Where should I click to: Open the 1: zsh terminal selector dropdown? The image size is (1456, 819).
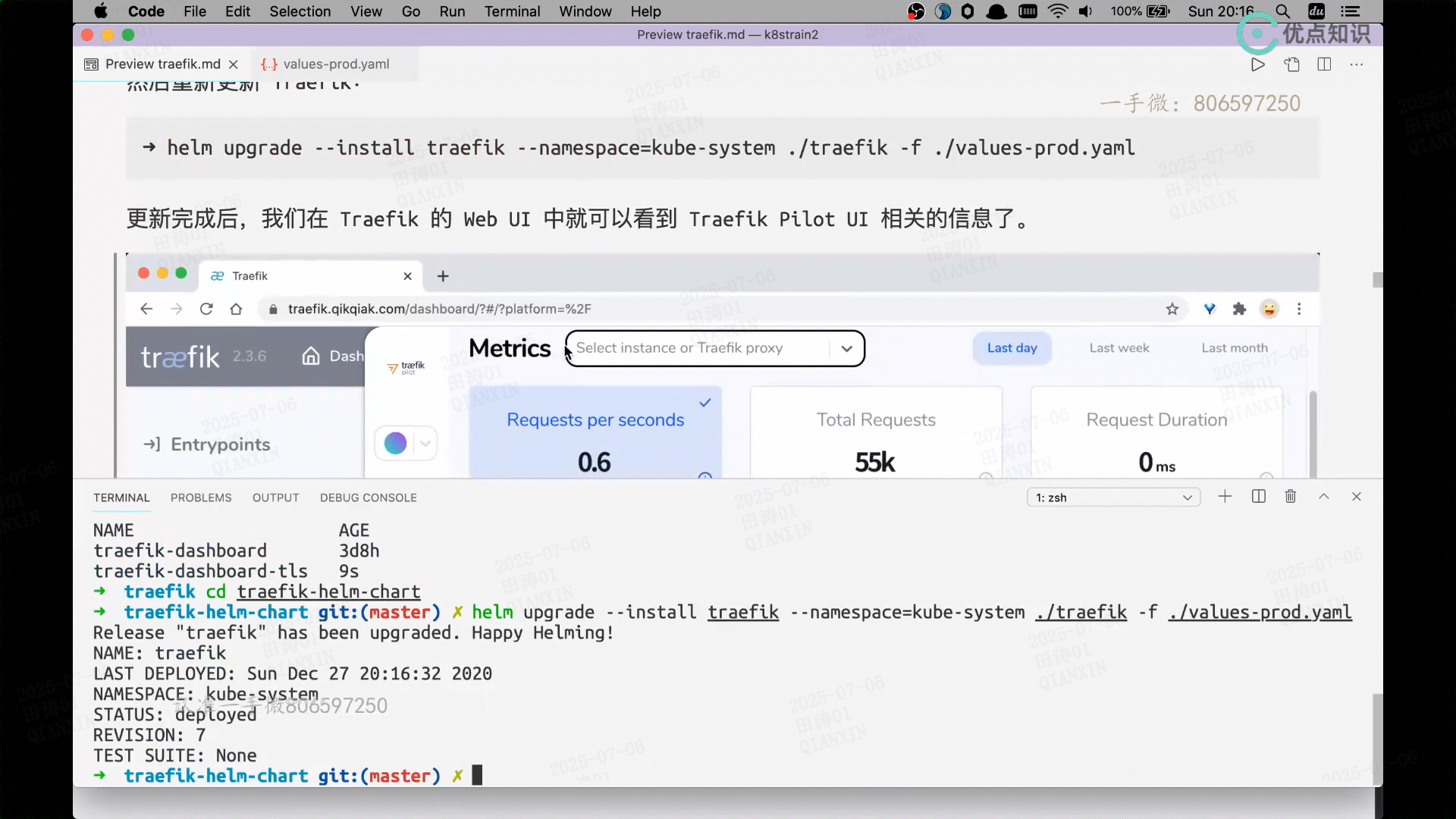1113,497
